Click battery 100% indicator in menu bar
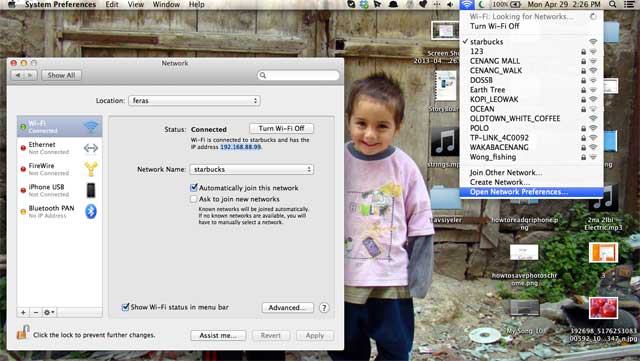The height and width of the screenshot is (361, 640). tap(506, 4)
